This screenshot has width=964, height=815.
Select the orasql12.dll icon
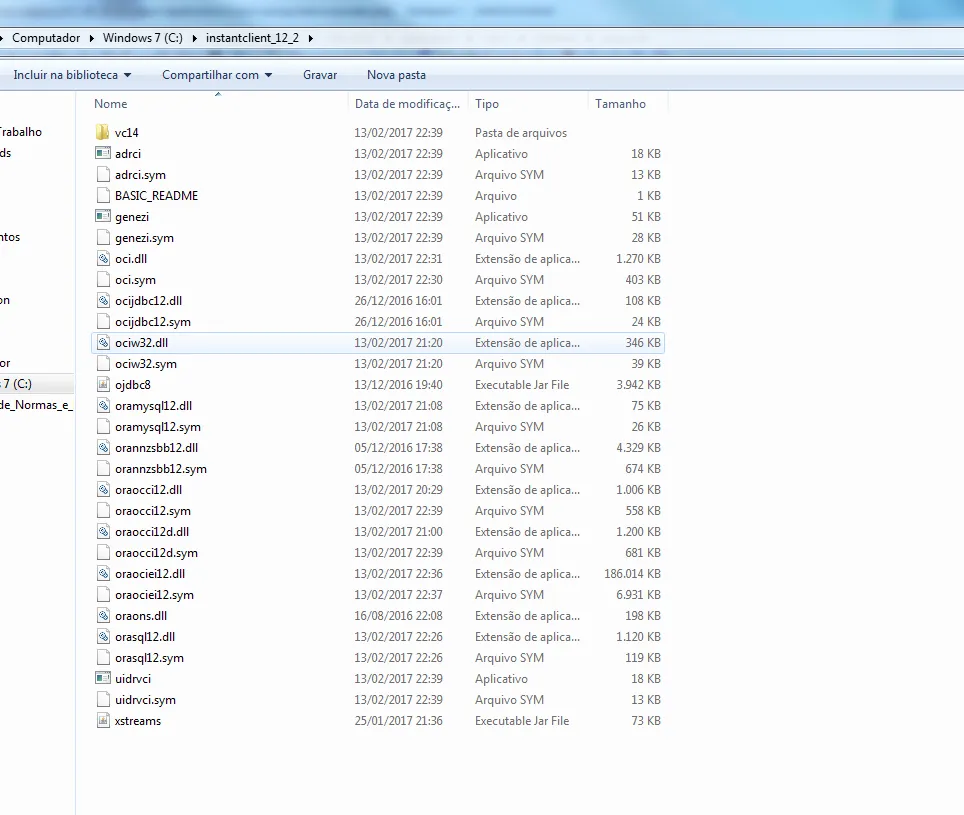(x=103, y=637)
